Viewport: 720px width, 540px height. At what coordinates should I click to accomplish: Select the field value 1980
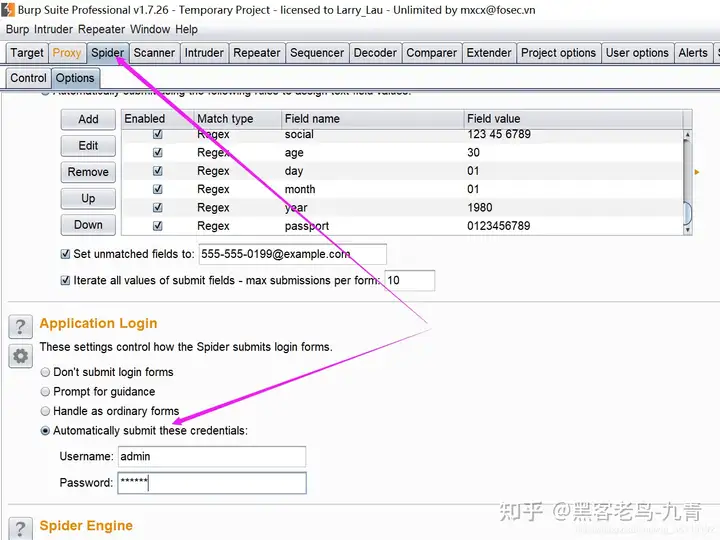click(x=480, y=208)
